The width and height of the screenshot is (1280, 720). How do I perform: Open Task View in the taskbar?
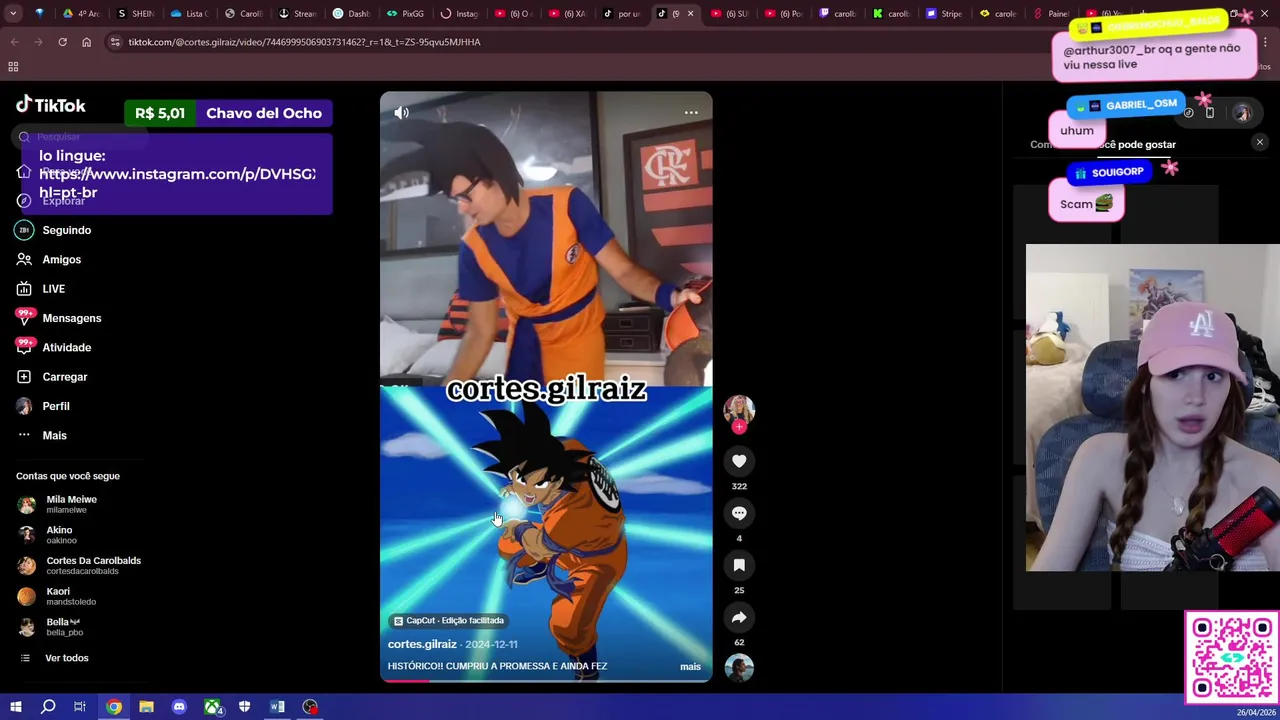(x=80, y=707)
